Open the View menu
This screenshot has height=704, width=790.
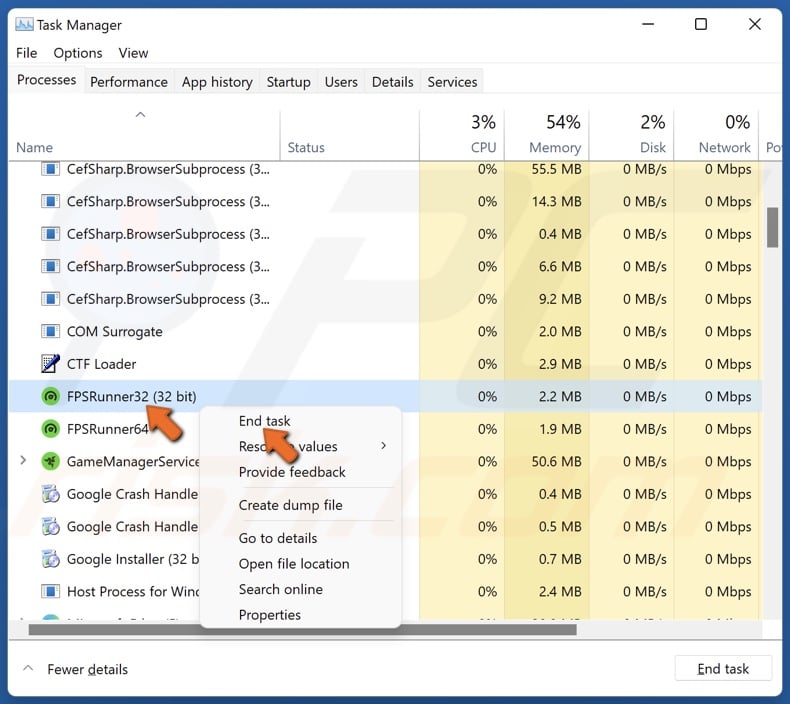coord(134,53)
